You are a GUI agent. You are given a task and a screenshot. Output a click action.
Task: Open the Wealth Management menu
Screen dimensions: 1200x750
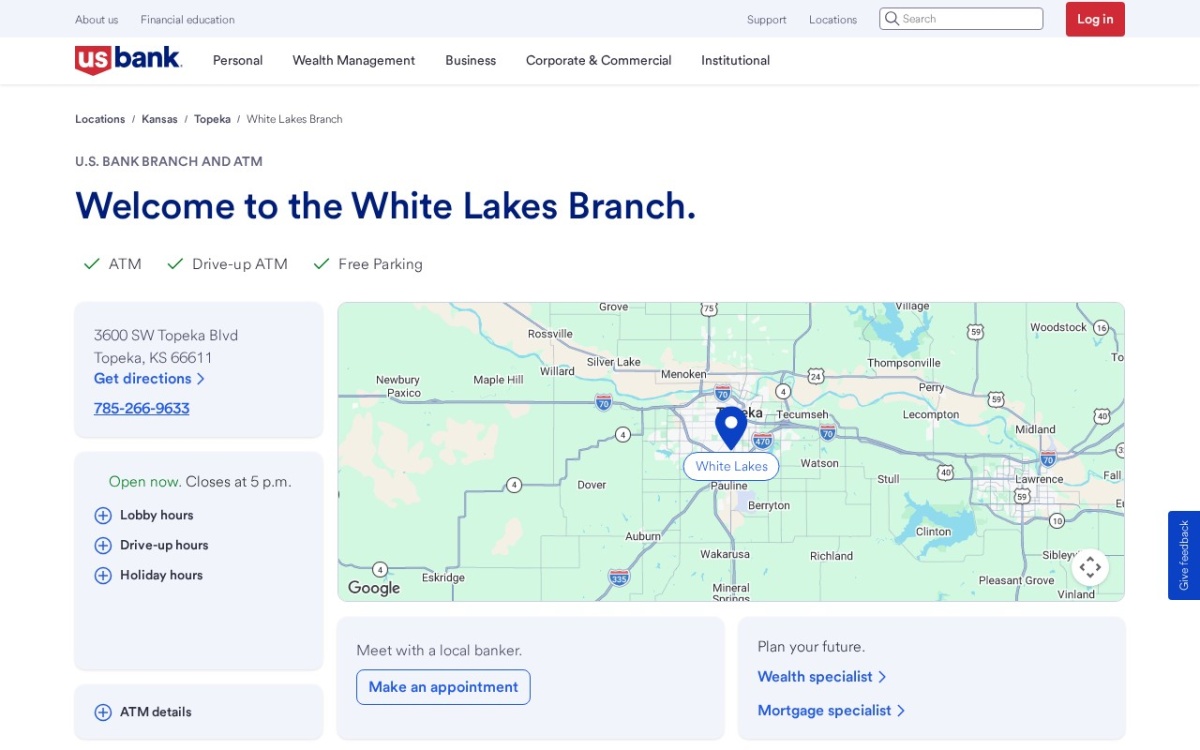[x=354, y=60]
